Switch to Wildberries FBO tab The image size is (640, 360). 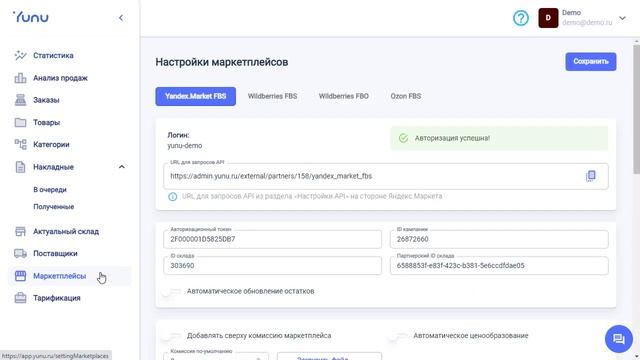(344, 96)
